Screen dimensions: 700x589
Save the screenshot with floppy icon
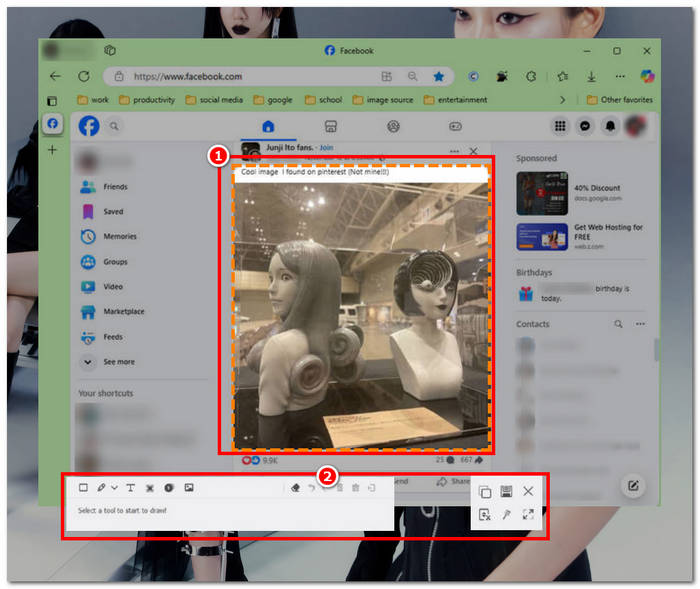pos(506,491)
